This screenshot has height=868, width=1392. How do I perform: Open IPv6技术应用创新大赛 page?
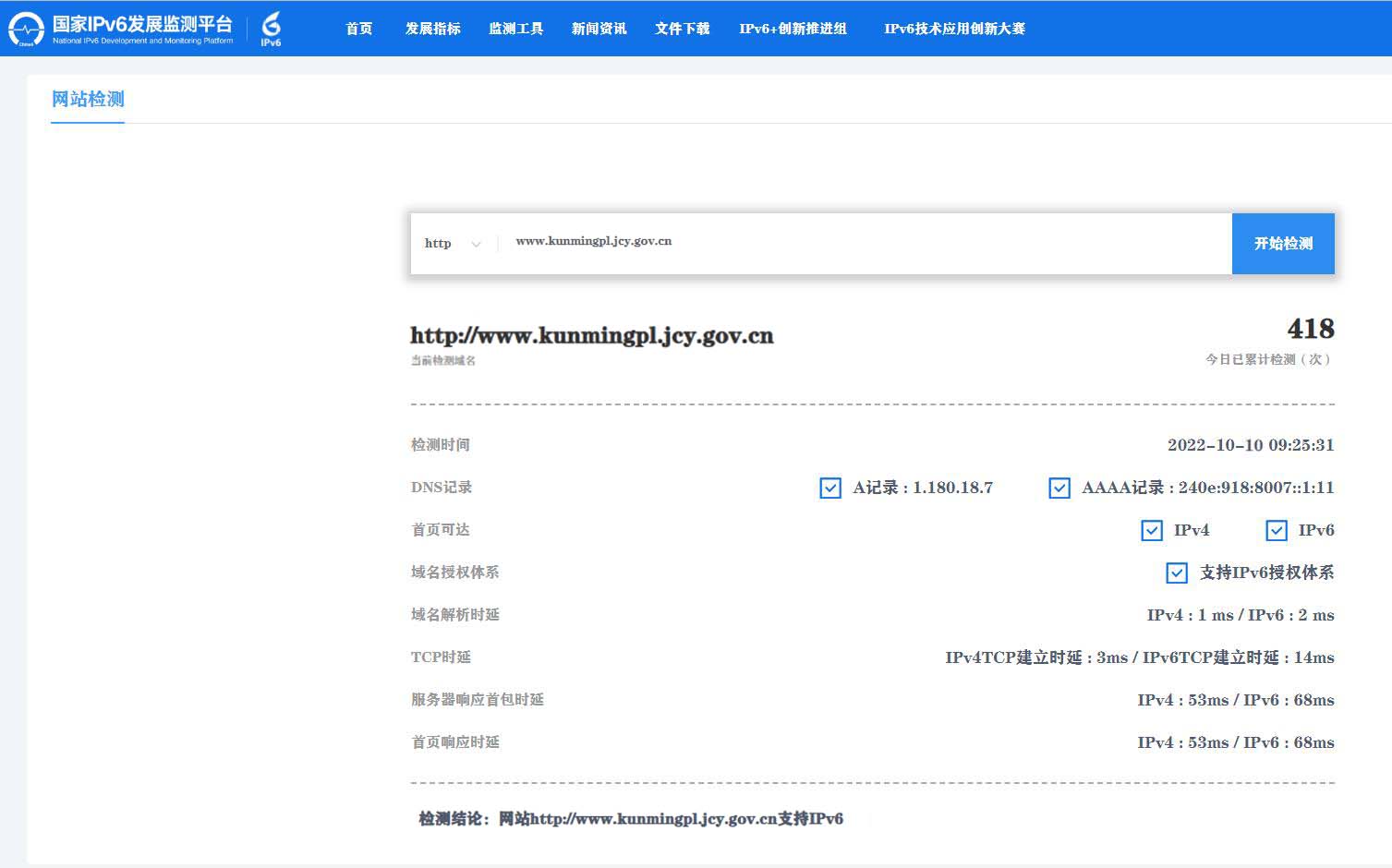click(x=954, y=29)
